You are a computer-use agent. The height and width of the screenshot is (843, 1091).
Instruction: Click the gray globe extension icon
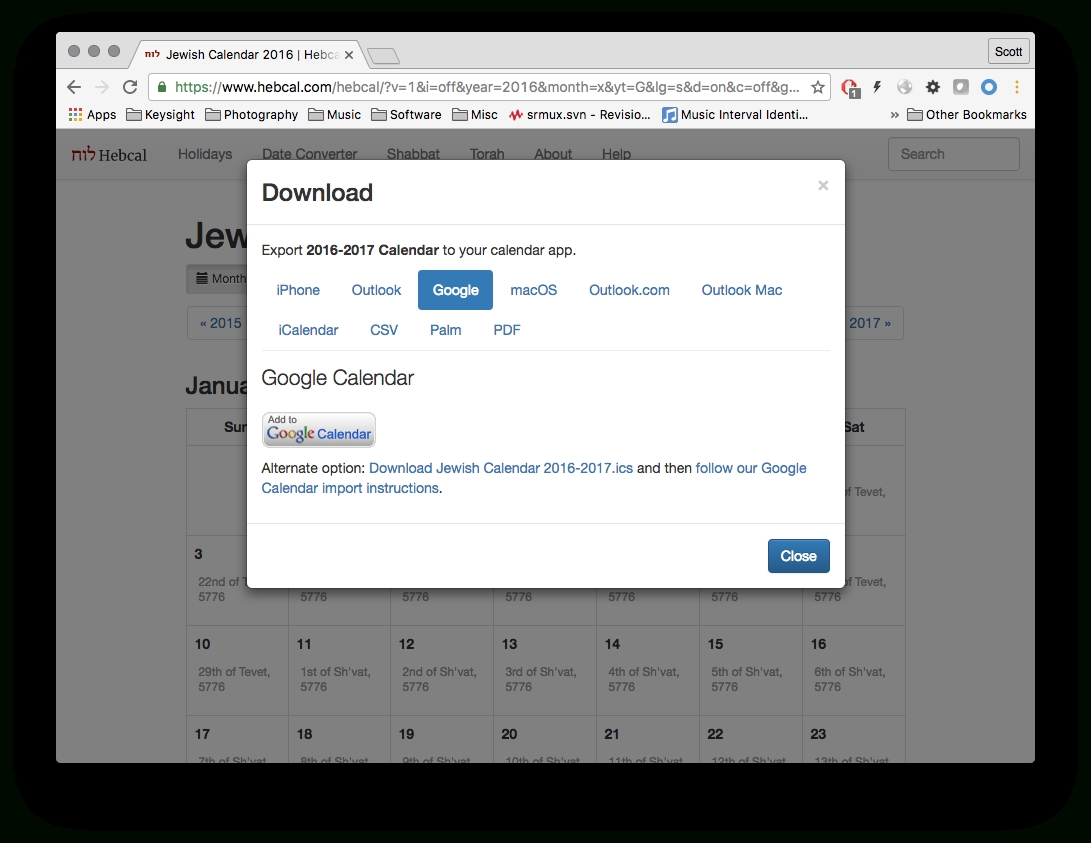pos(905,87)
